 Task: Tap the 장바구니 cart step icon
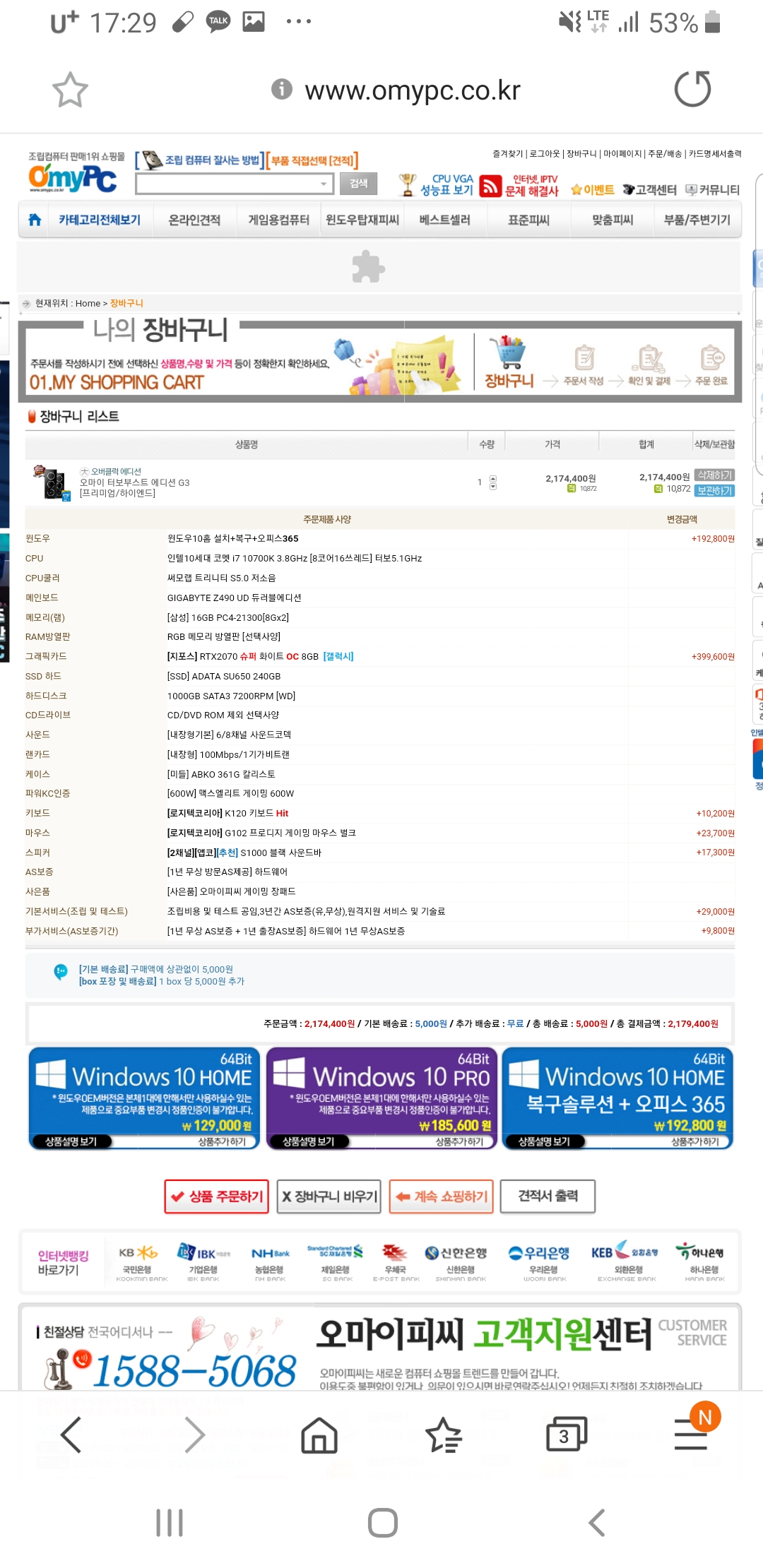point(509,362)
